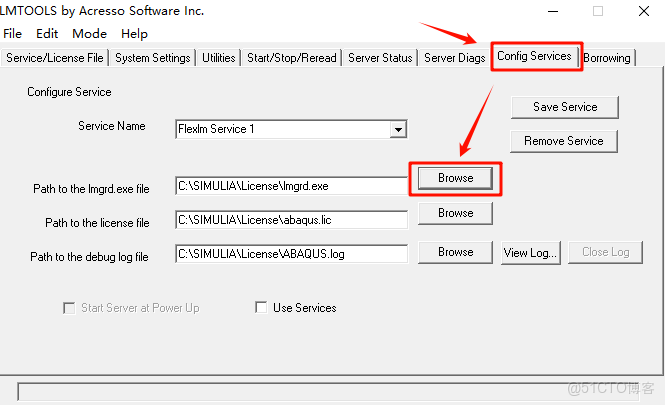This screenshot has width=665, height=405.
Task: Select the Config Services tab
Action: [x=534, y=56]
